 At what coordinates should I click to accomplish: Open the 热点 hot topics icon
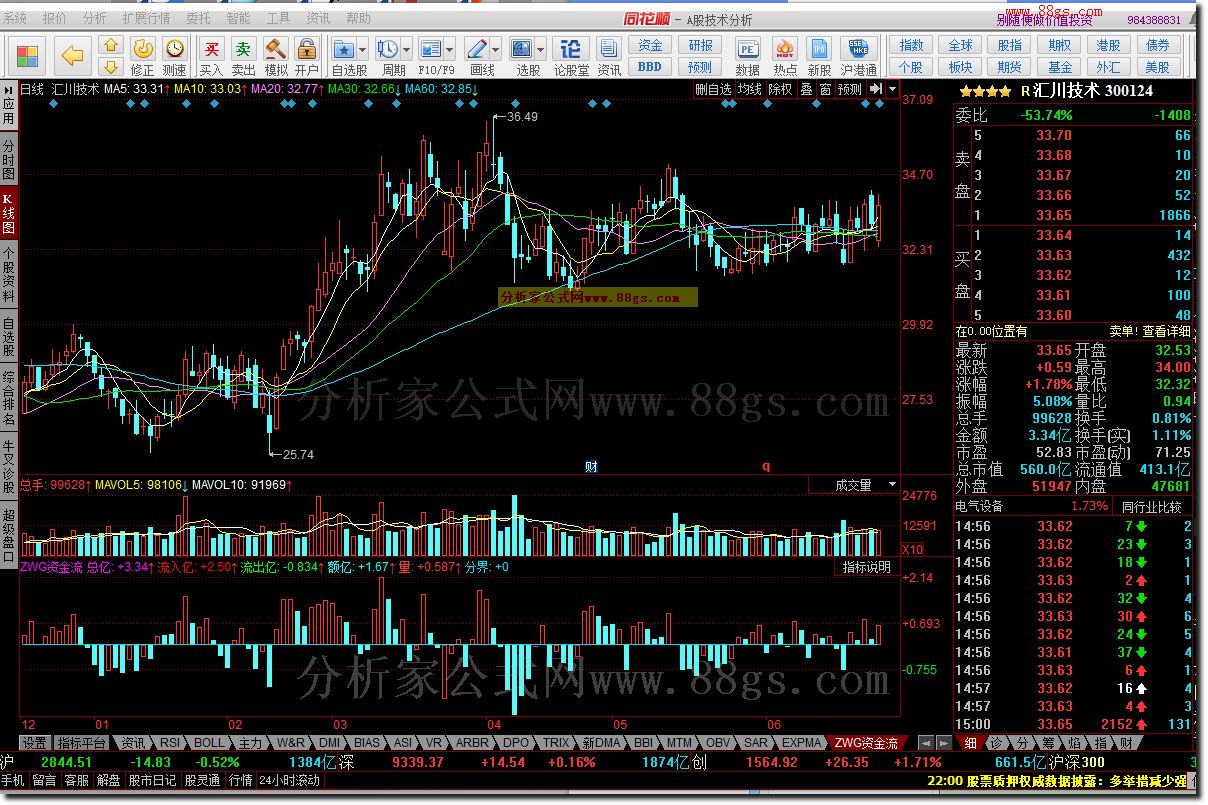(x=785, y=56)
